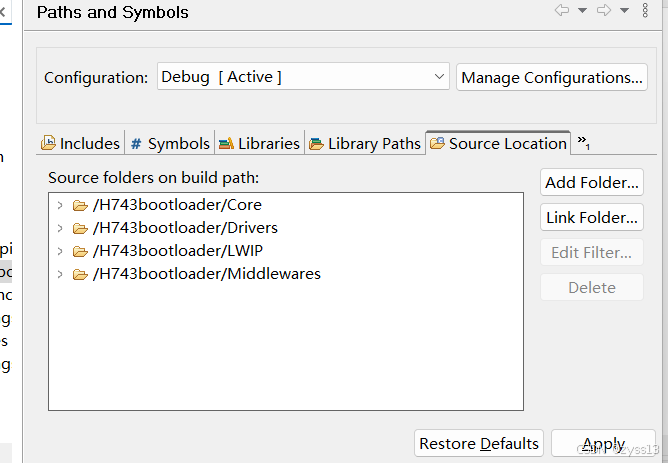668x463 pixels.
Task: Expand the /H743bootloader/Core folder node
Action: [60, 205]
